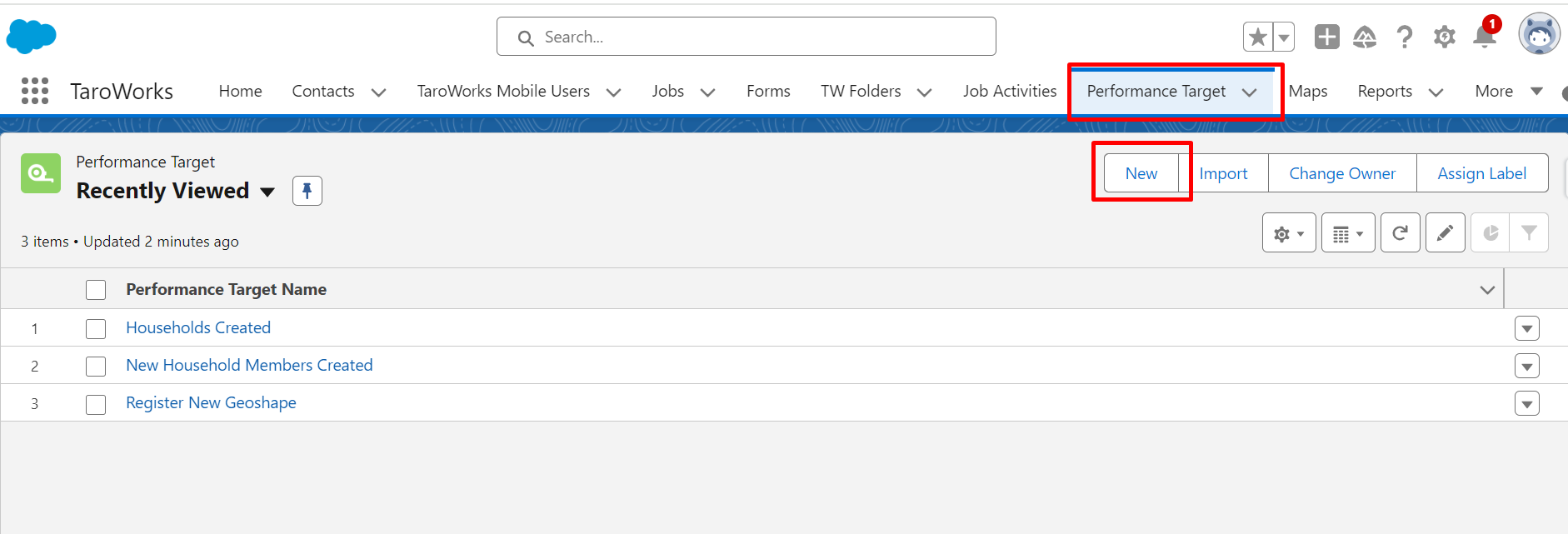Click the notifications bell icon

(x=1485, y=37)
